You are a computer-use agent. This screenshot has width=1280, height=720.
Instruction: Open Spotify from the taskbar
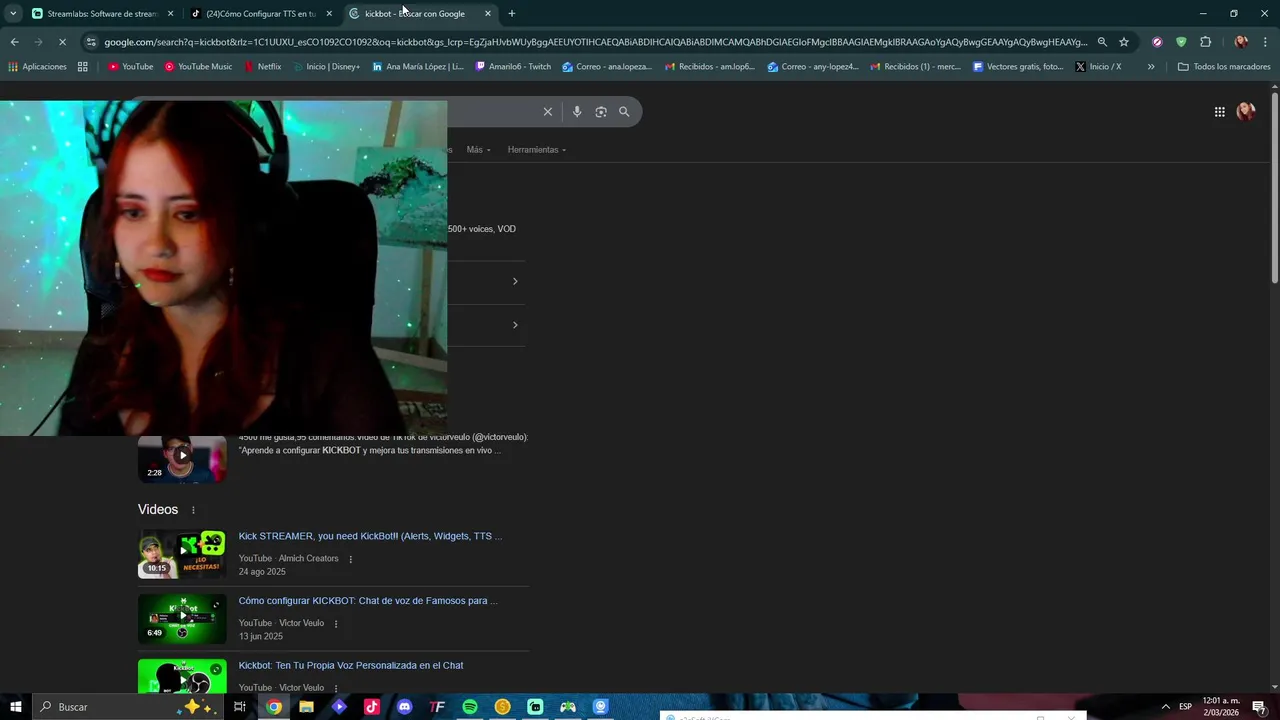(x=470, y=707)
